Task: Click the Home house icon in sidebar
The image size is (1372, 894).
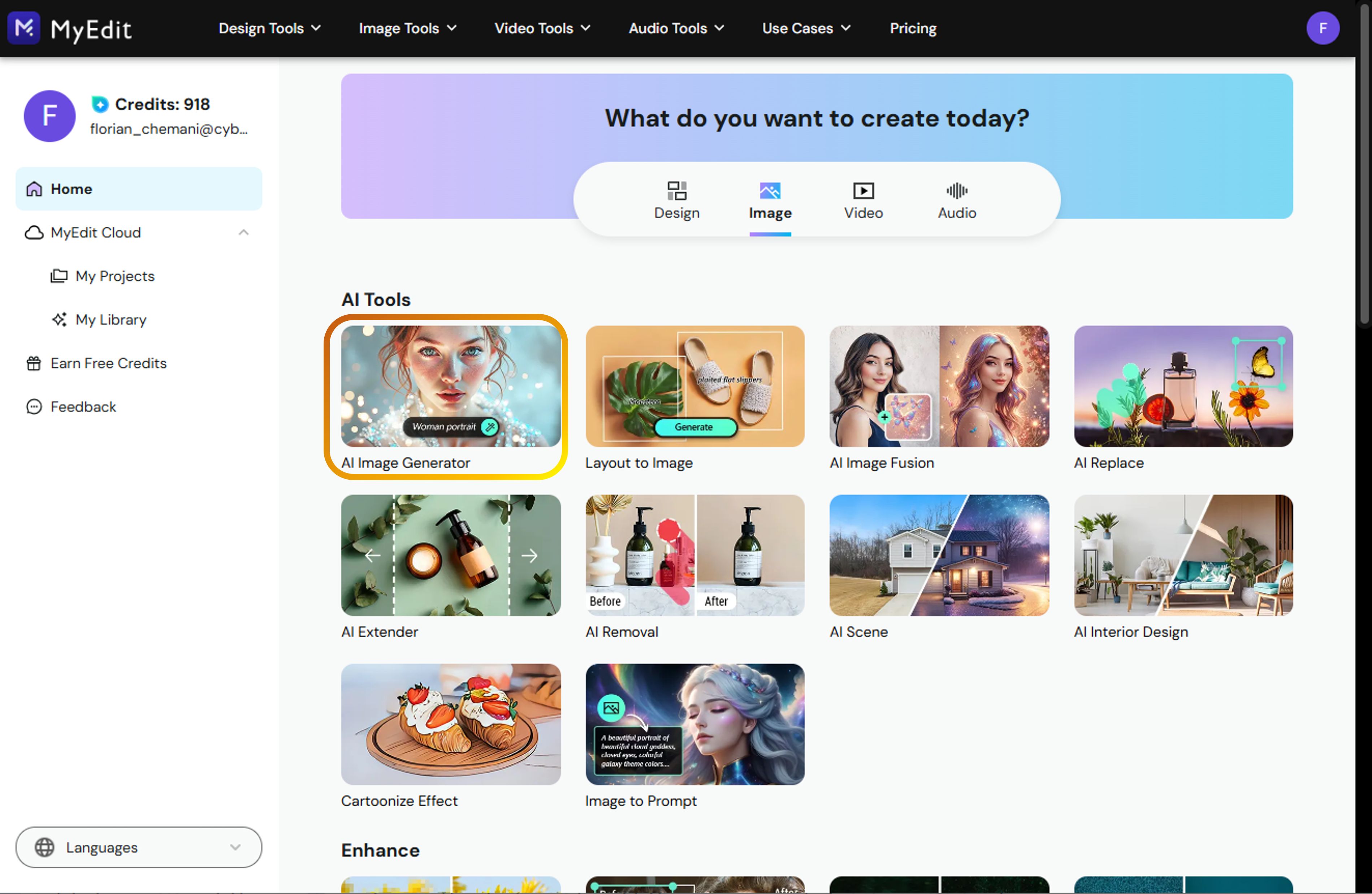Action: [34, 189]
